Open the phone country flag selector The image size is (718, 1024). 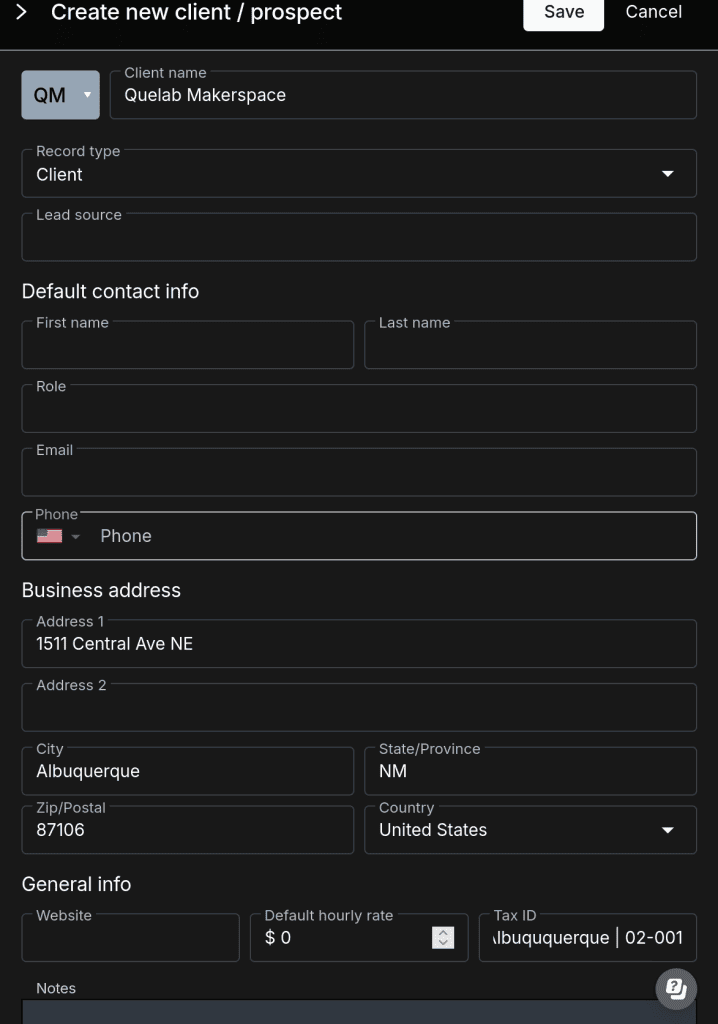[x=58, y=536]
